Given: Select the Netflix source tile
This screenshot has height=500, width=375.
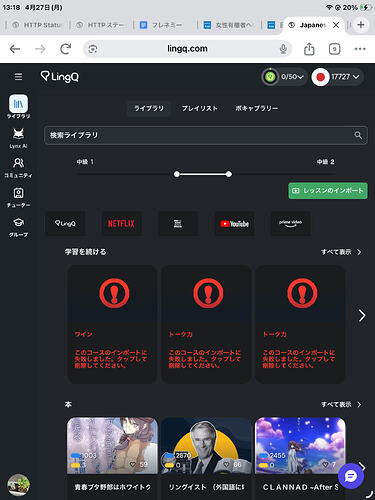Looking at the screenshot, I should (x=121, y=223).
